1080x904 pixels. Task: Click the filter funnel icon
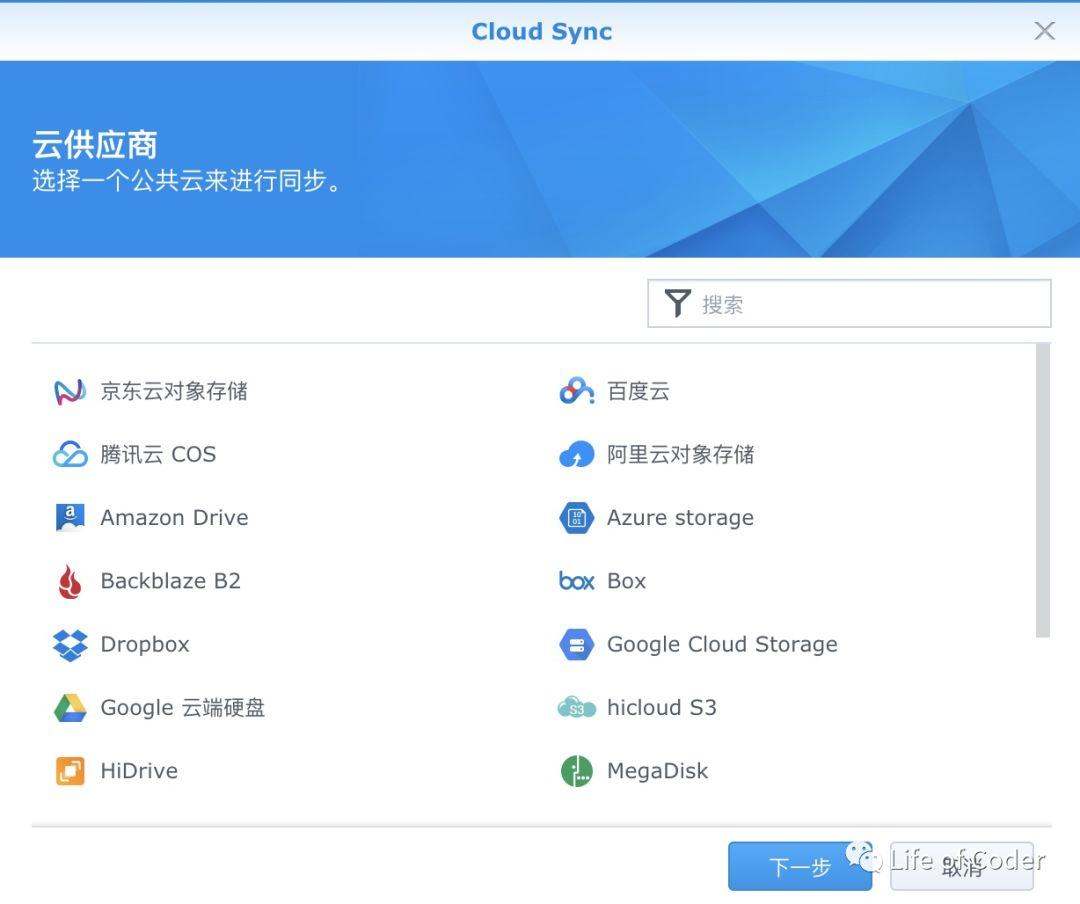pyautogui.click(x=678, y=304)
